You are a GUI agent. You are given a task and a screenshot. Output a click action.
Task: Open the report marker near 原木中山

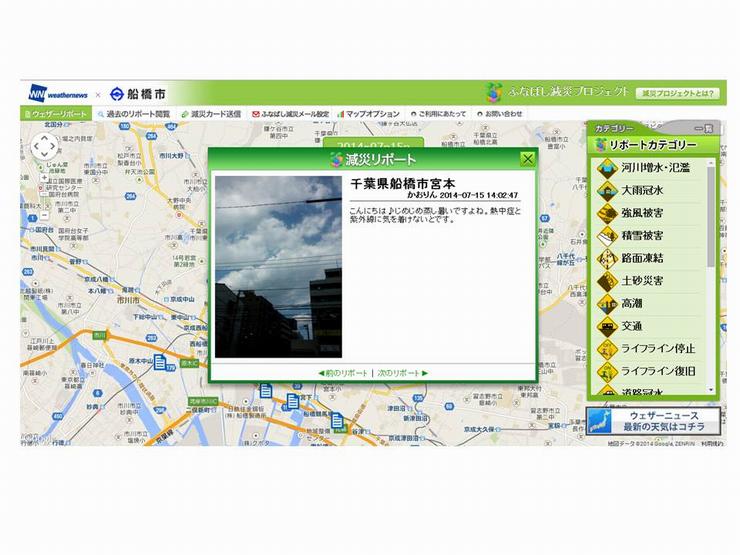point(160,362)
